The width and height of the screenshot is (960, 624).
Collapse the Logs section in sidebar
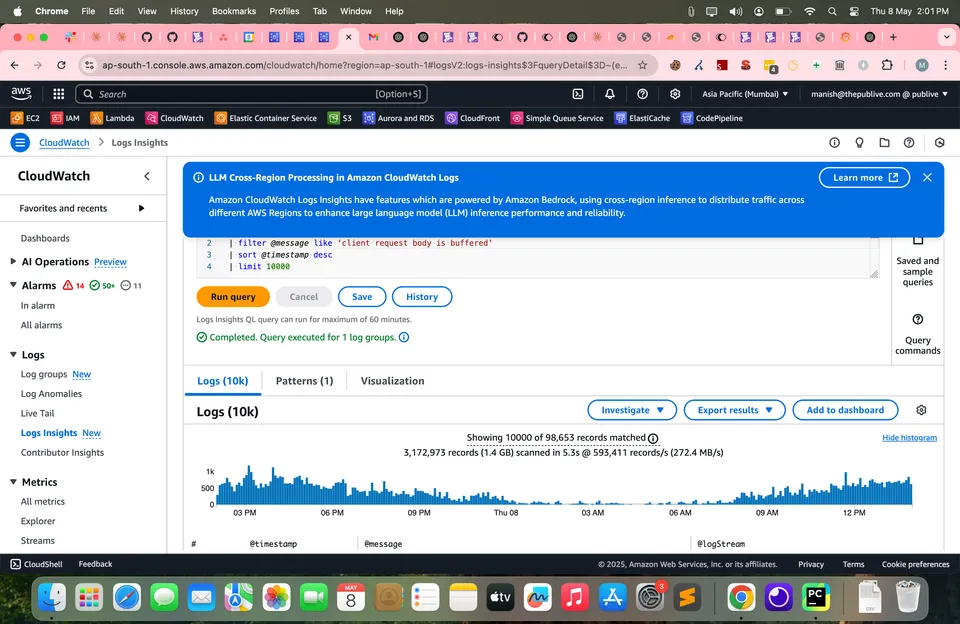(x=13, y=355)
